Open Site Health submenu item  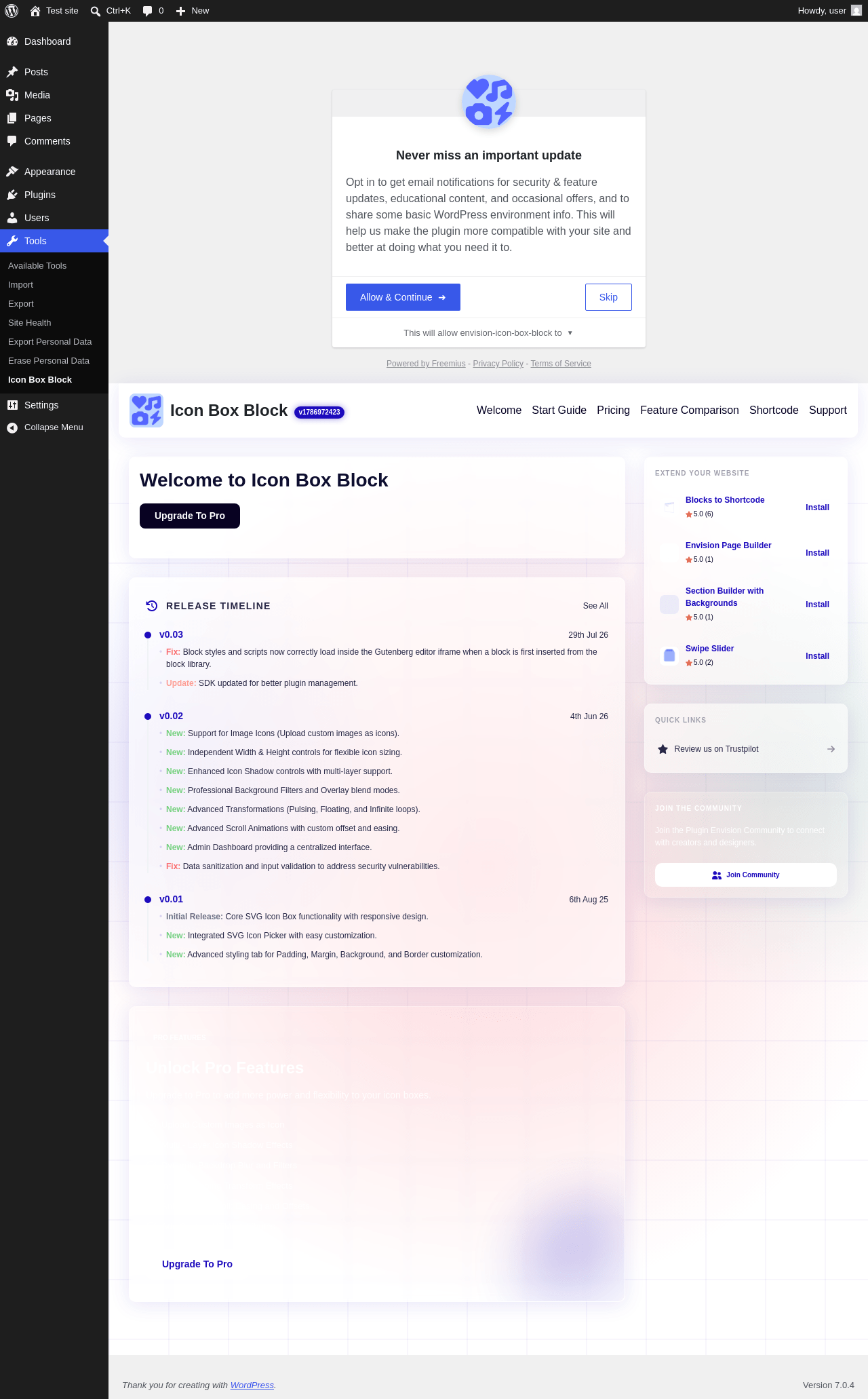click(54, 323)
